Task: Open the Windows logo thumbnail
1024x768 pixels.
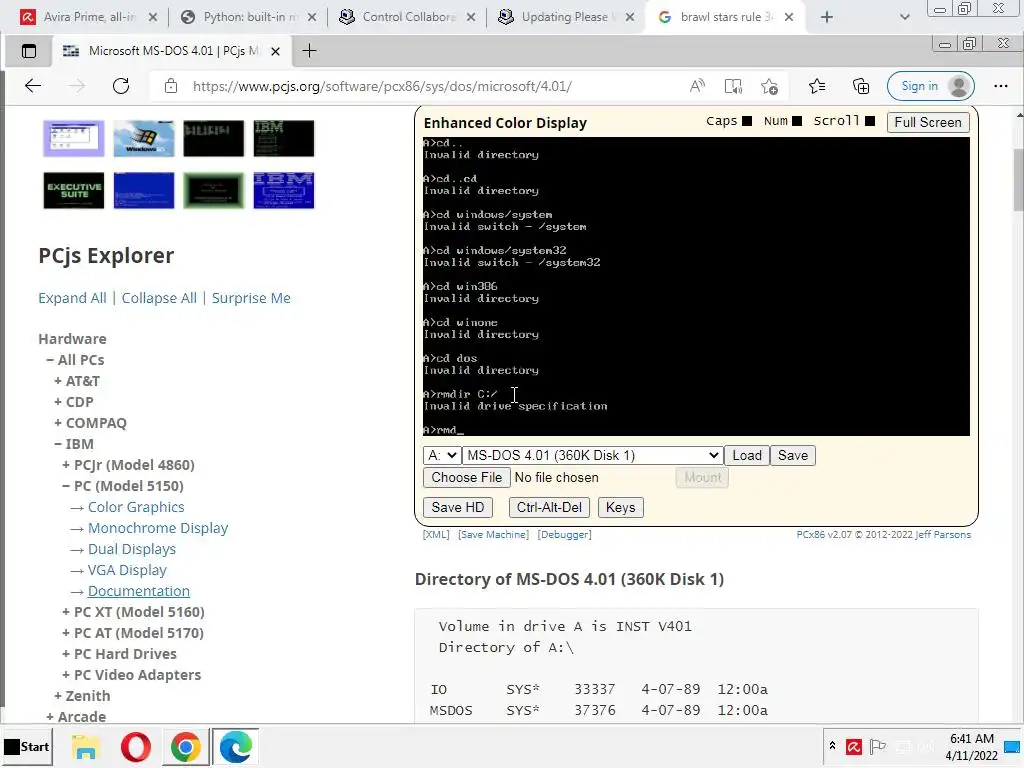Action: [x=144, y=138]
